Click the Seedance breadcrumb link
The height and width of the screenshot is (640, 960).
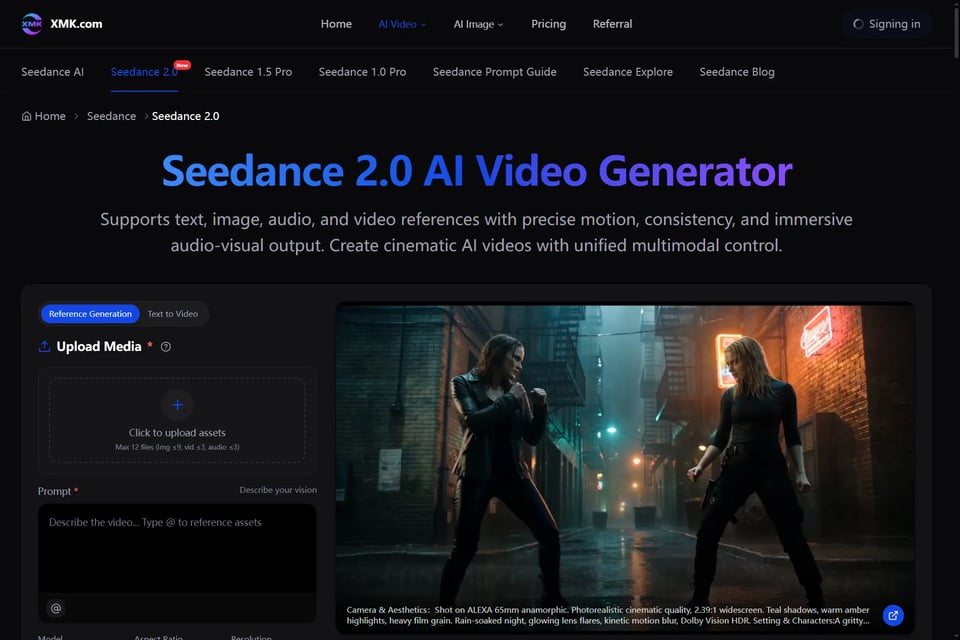pos(111,116)
